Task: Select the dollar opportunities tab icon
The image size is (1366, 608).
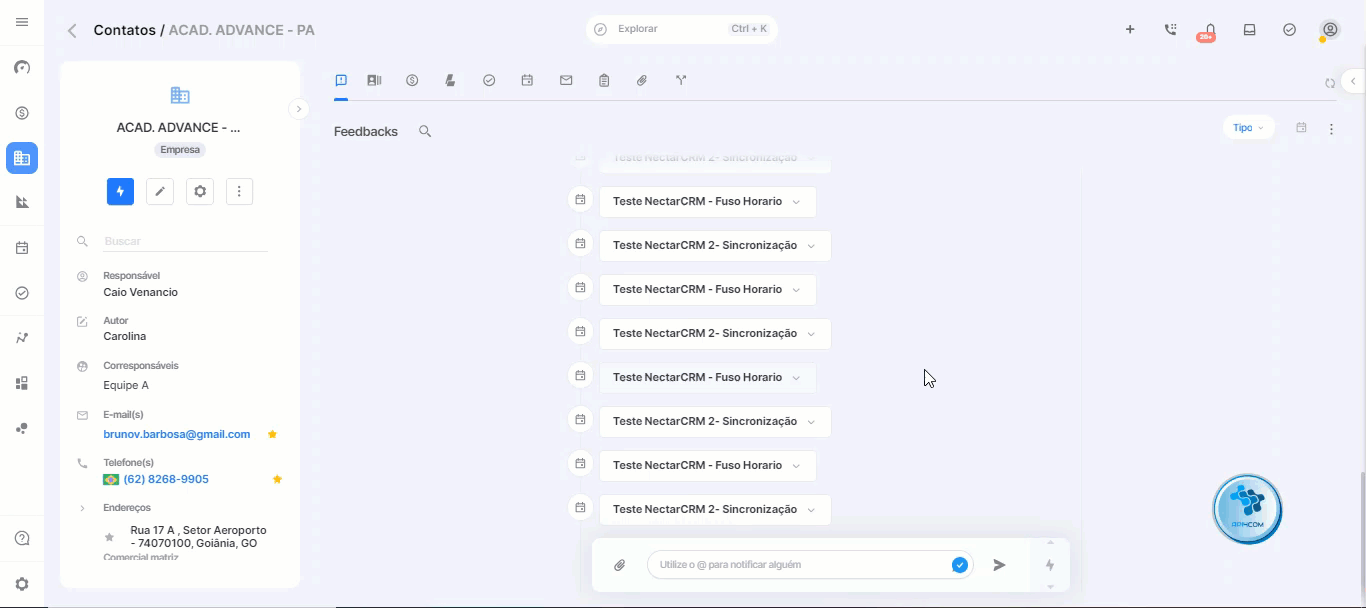Action: (412, 80)
